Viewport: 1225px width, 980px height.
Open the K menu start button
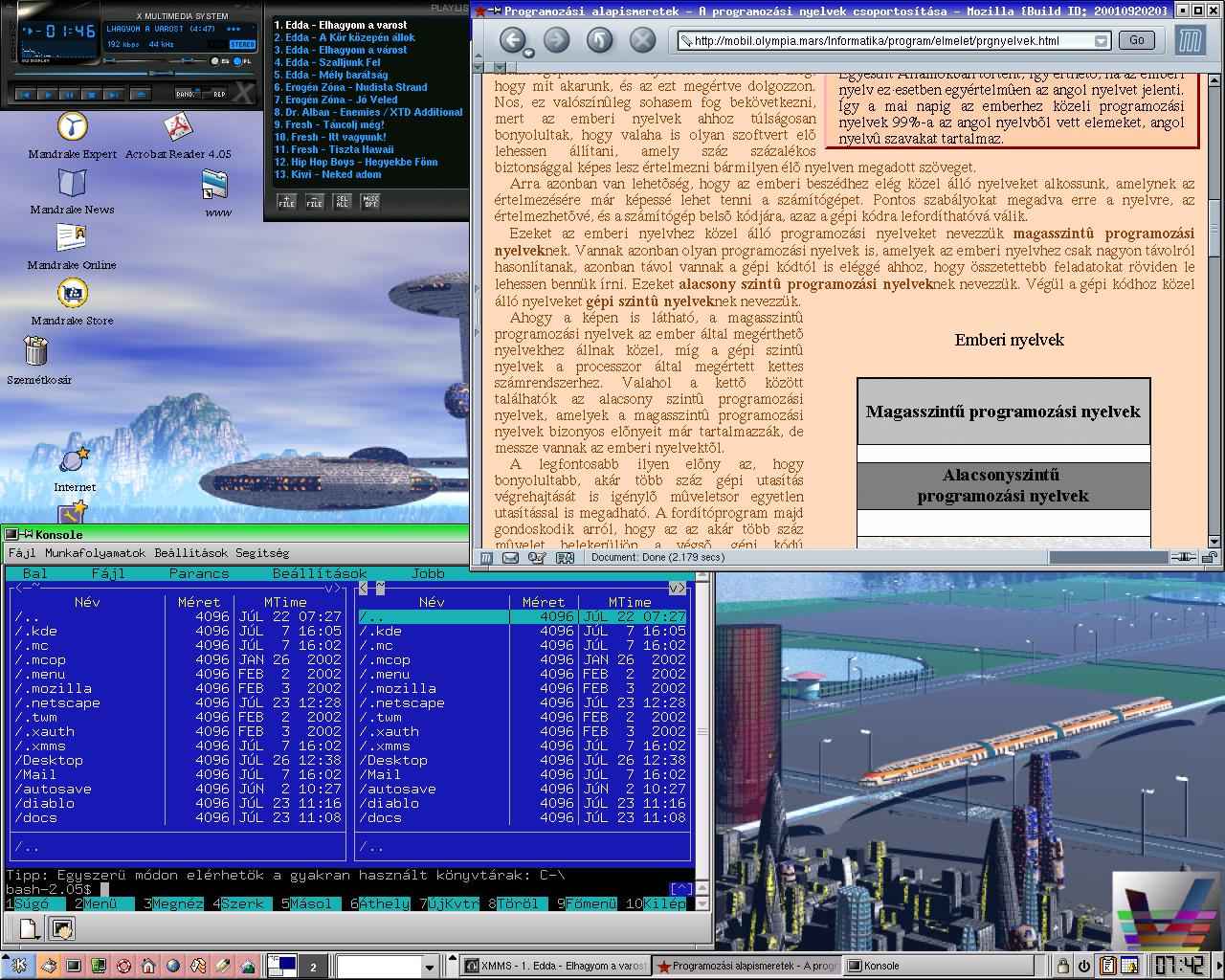coord(18,966)
